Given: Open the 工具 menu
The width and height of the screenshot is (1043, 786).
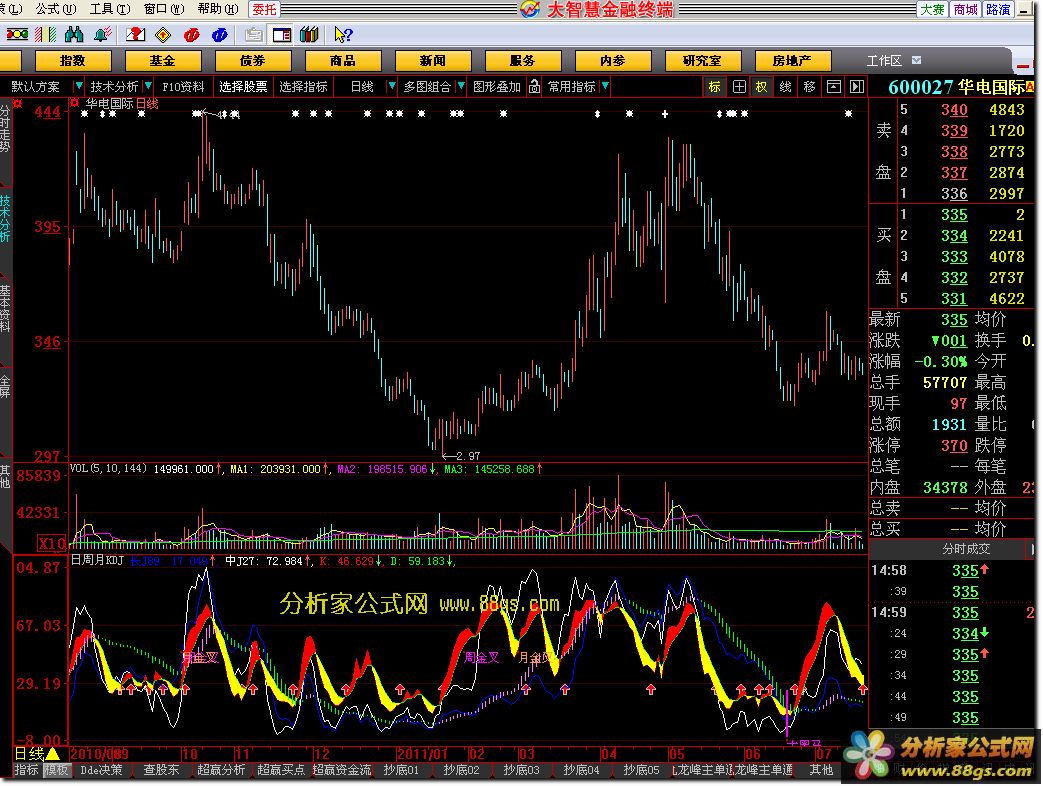Looking at the screenshot, I should click(x=110, y=9).
